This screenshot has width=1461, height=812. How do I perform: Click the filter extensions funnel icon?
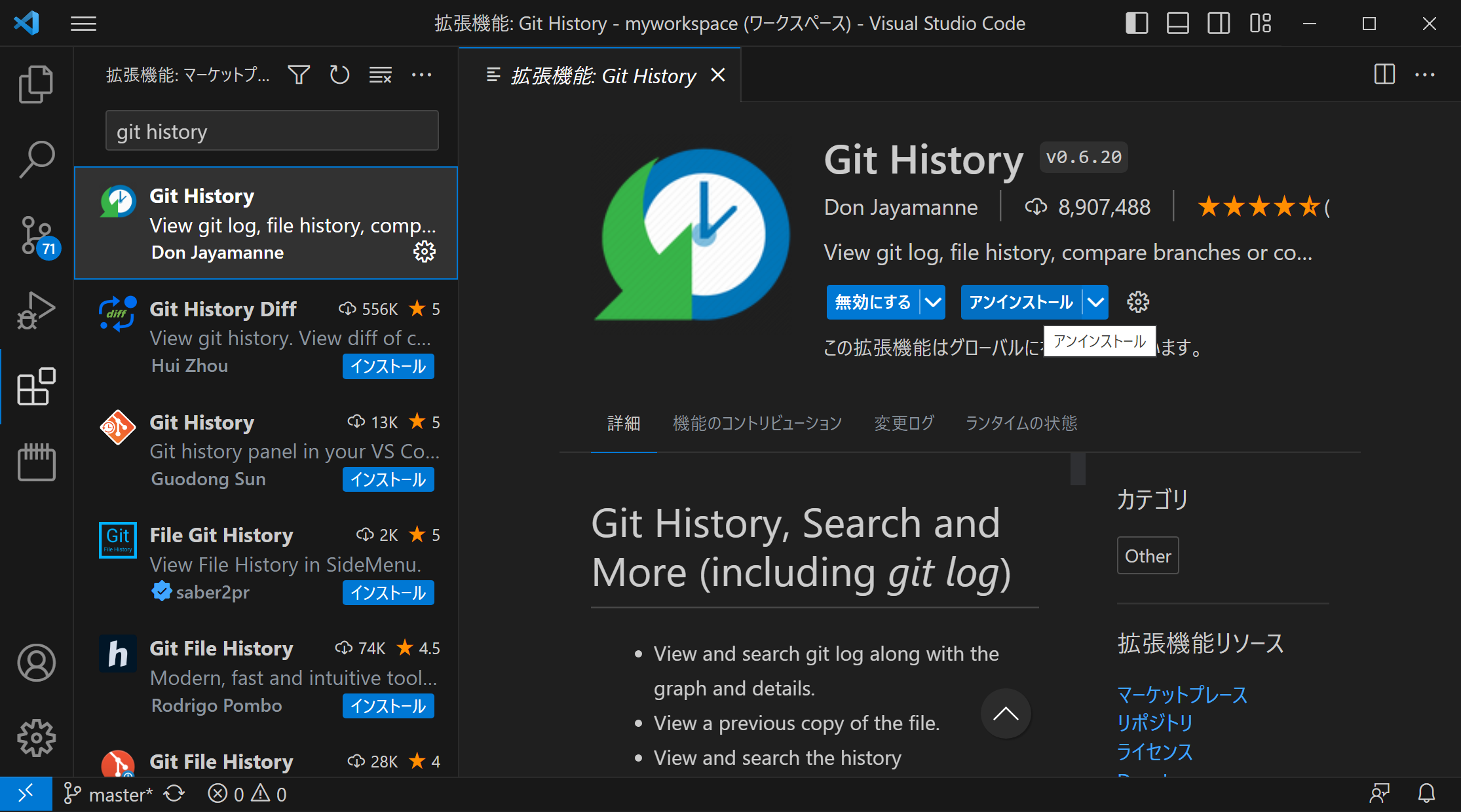click(x=299, y=75)
